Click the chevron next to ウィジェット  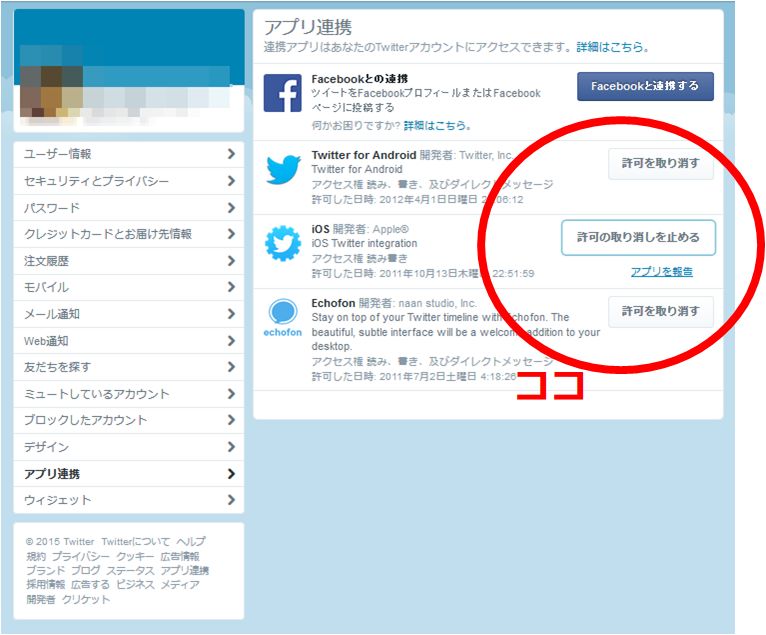(x=232, y=500)
